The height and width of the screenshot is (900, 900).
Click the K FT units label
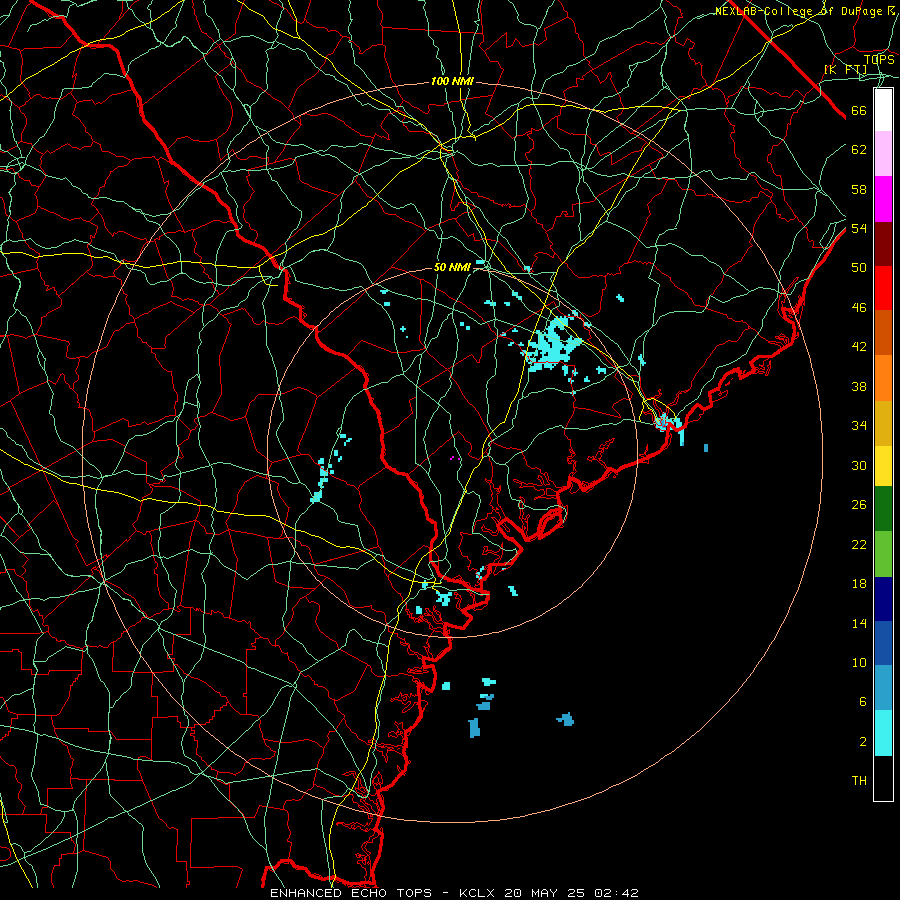coord(845,69)
